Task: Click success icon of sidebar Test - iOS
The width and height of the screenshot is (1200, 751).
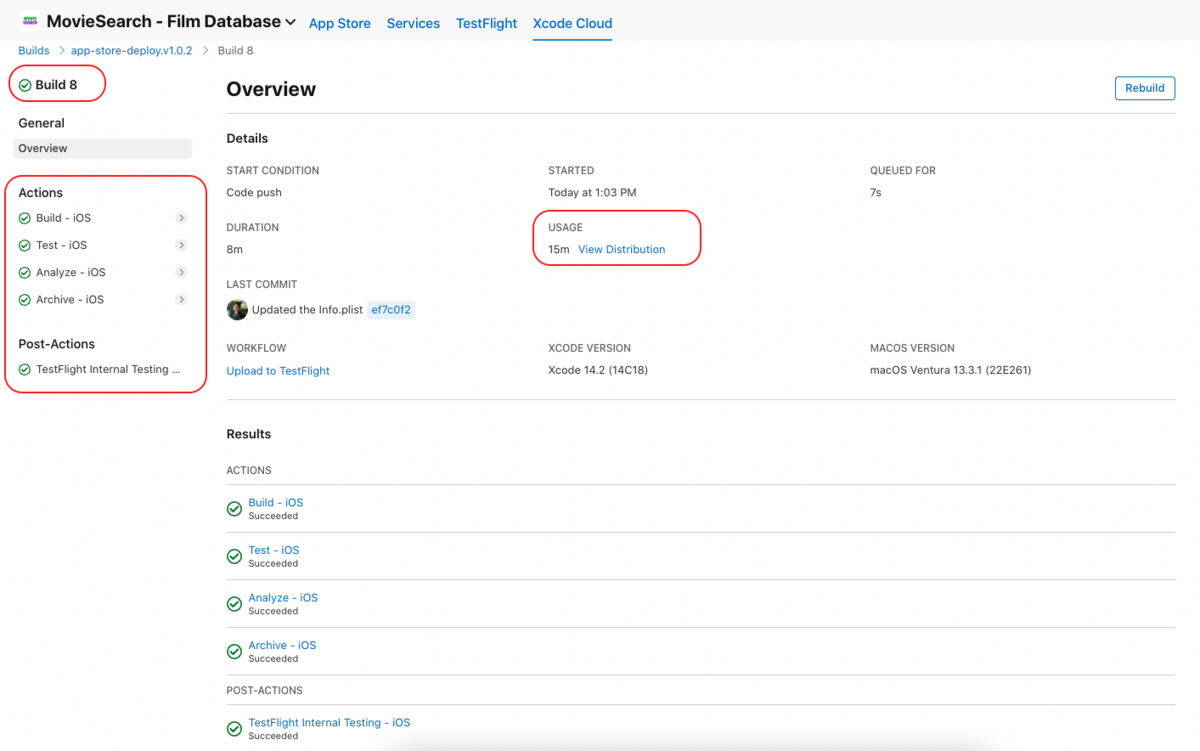Action: point(25,245)
